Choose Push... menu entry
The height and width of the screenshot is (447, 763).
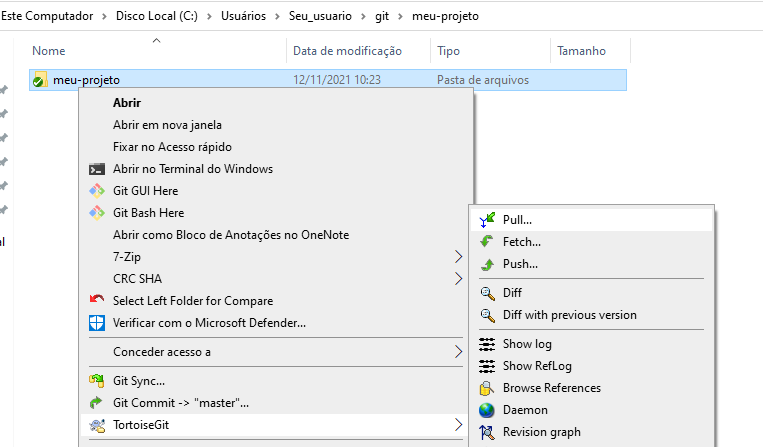click(592, 264)
